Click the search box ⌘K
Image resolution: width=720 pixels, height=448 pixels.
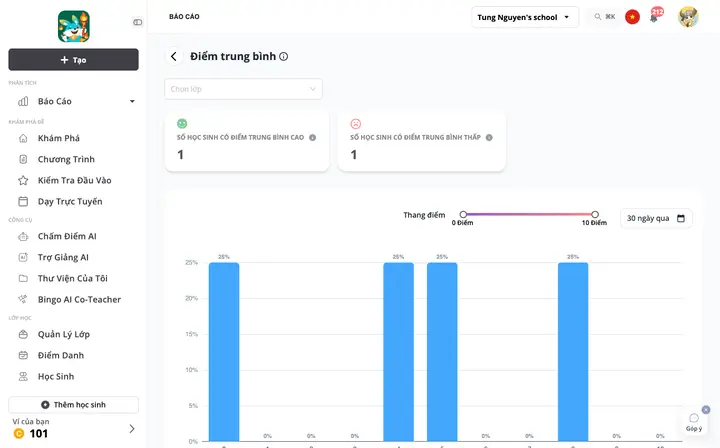(605, 17)
